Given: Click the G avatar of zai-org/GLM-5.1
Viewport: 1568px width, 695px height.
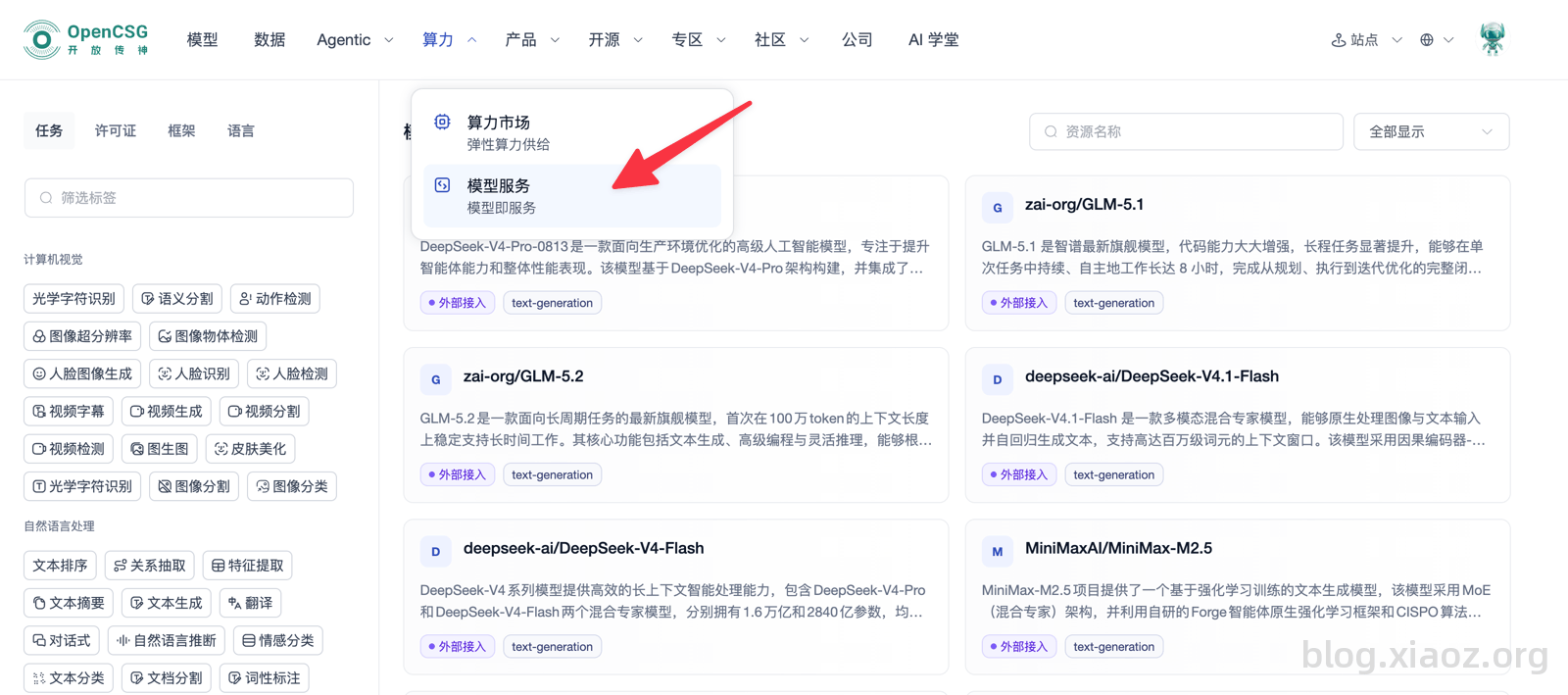Looking at the screenshot, I should (x=998, y=208).
